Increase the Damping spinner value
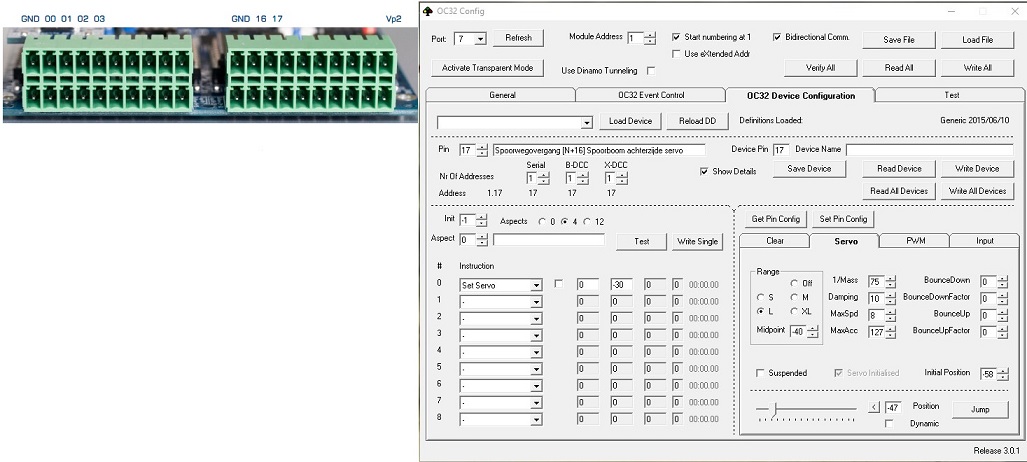 click(x=890, y=295)
